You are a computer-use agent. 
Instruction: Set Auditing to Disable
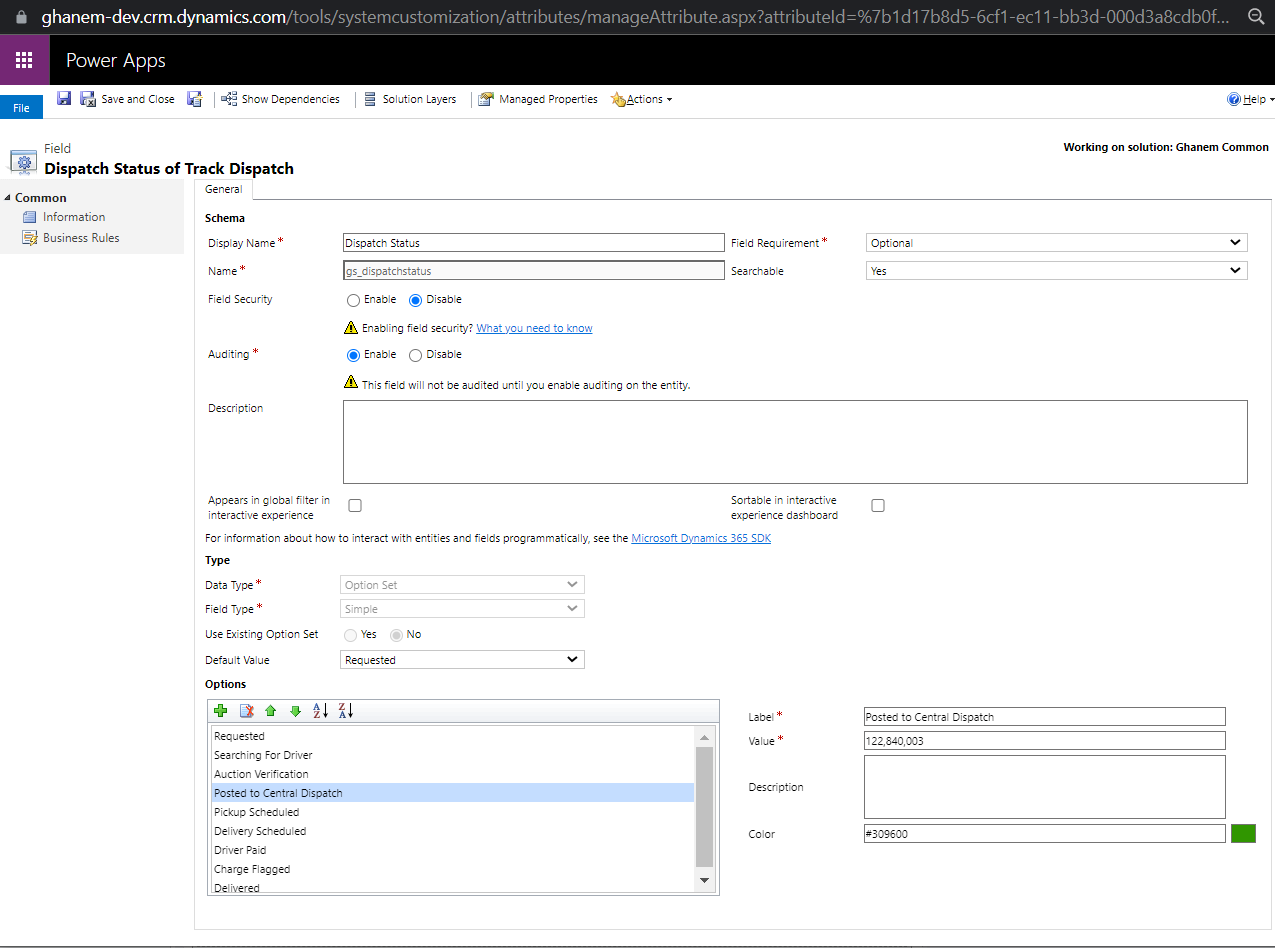[416, 354]
